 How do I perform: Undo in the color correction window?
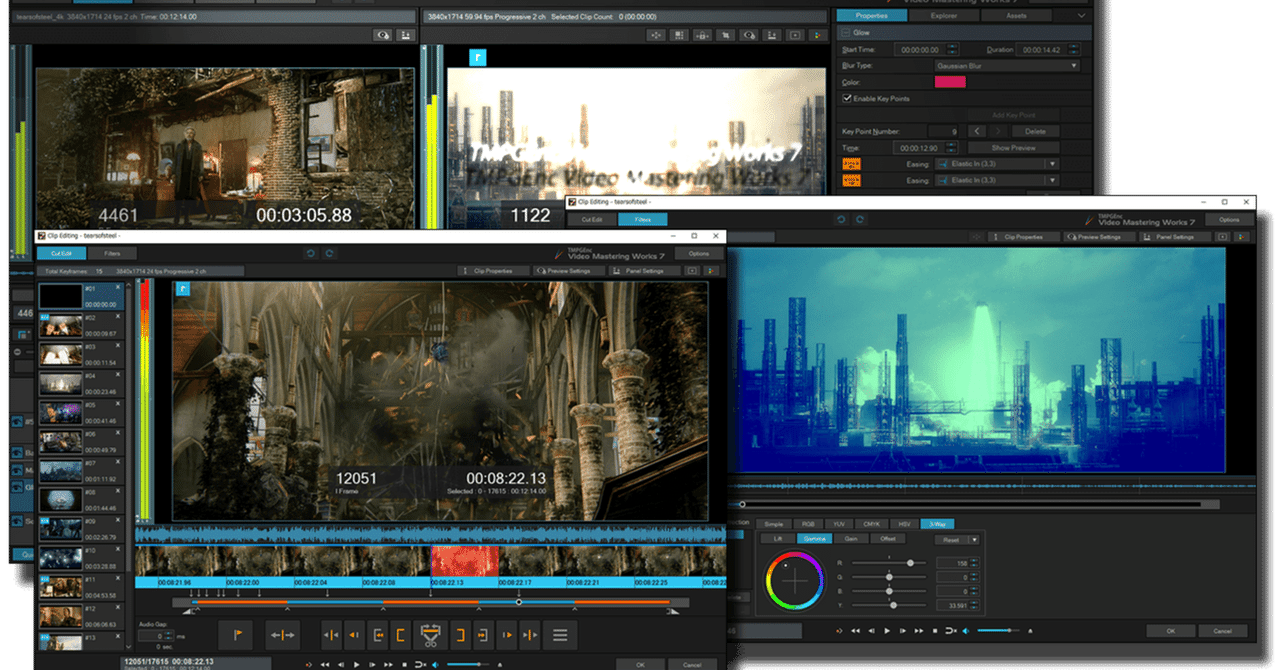pos(841,219)
